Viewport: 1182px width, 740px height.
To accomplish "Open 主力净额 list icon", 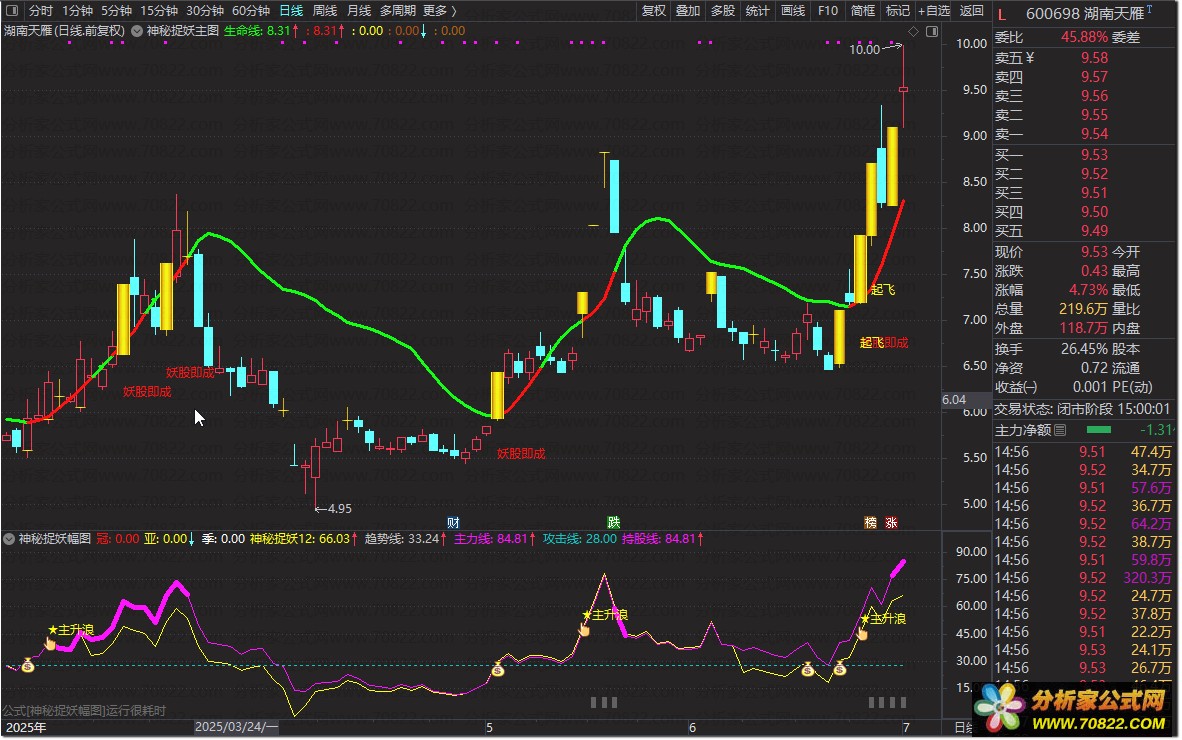I will [1061, 430].
